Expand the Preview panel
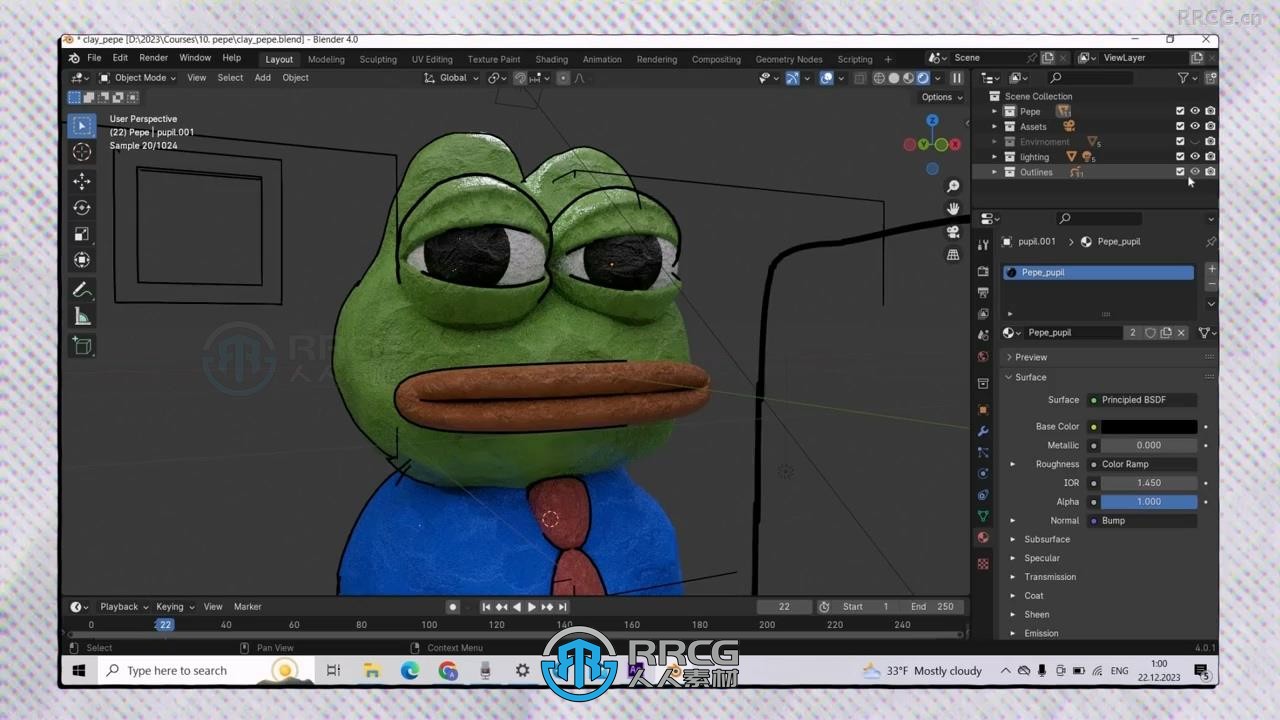The height and width of the screenshot is (720, 1280). tap(1031, 357)
